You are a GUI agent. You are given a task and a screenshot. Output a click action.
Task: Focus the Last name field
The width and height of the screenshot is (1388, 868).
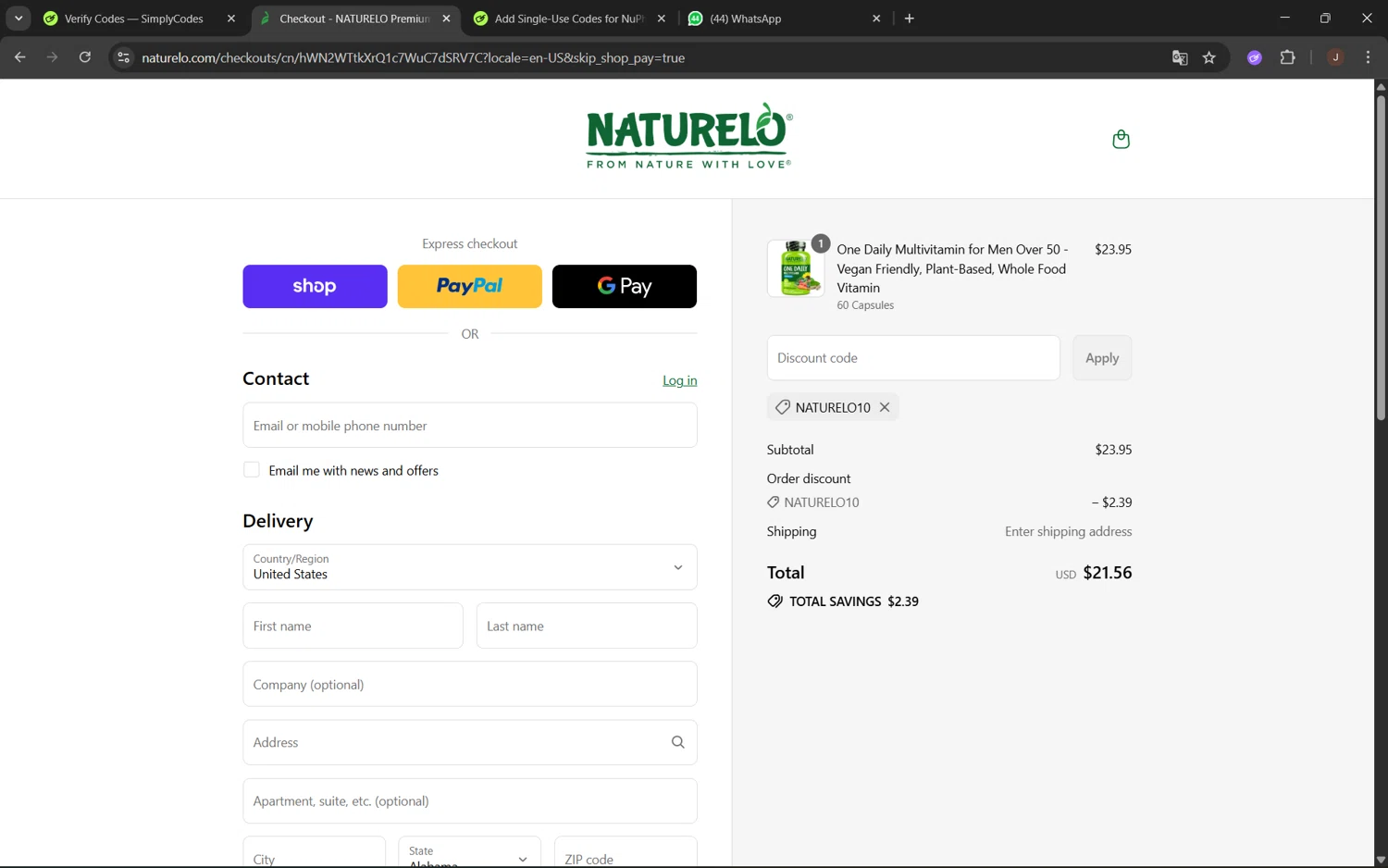click(x=587, y=626)
